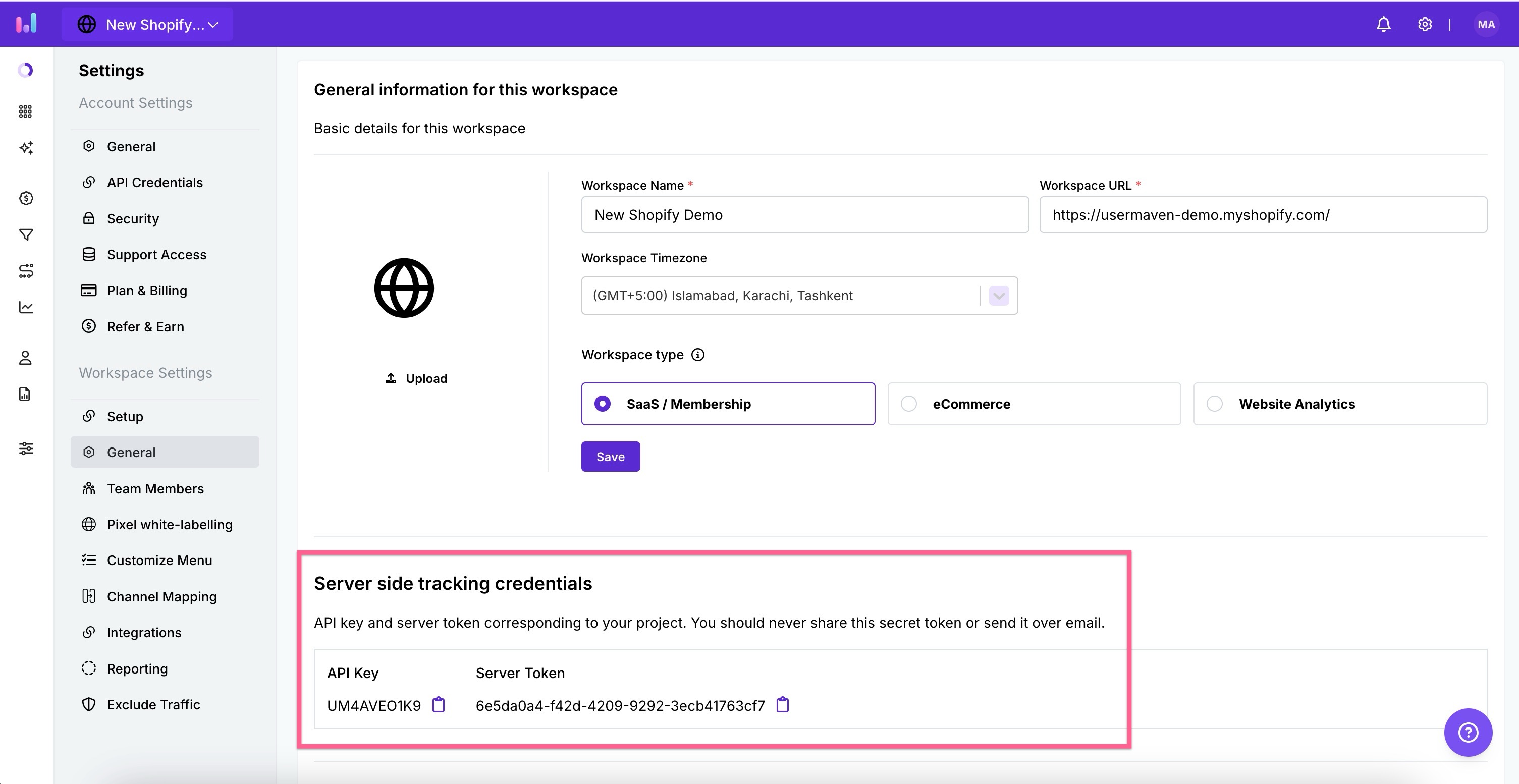Image resolution: width=1519 pixels, height=784 pixels.
Task: Click Upload to change workspace logo
Action: (x=416, y=378)
